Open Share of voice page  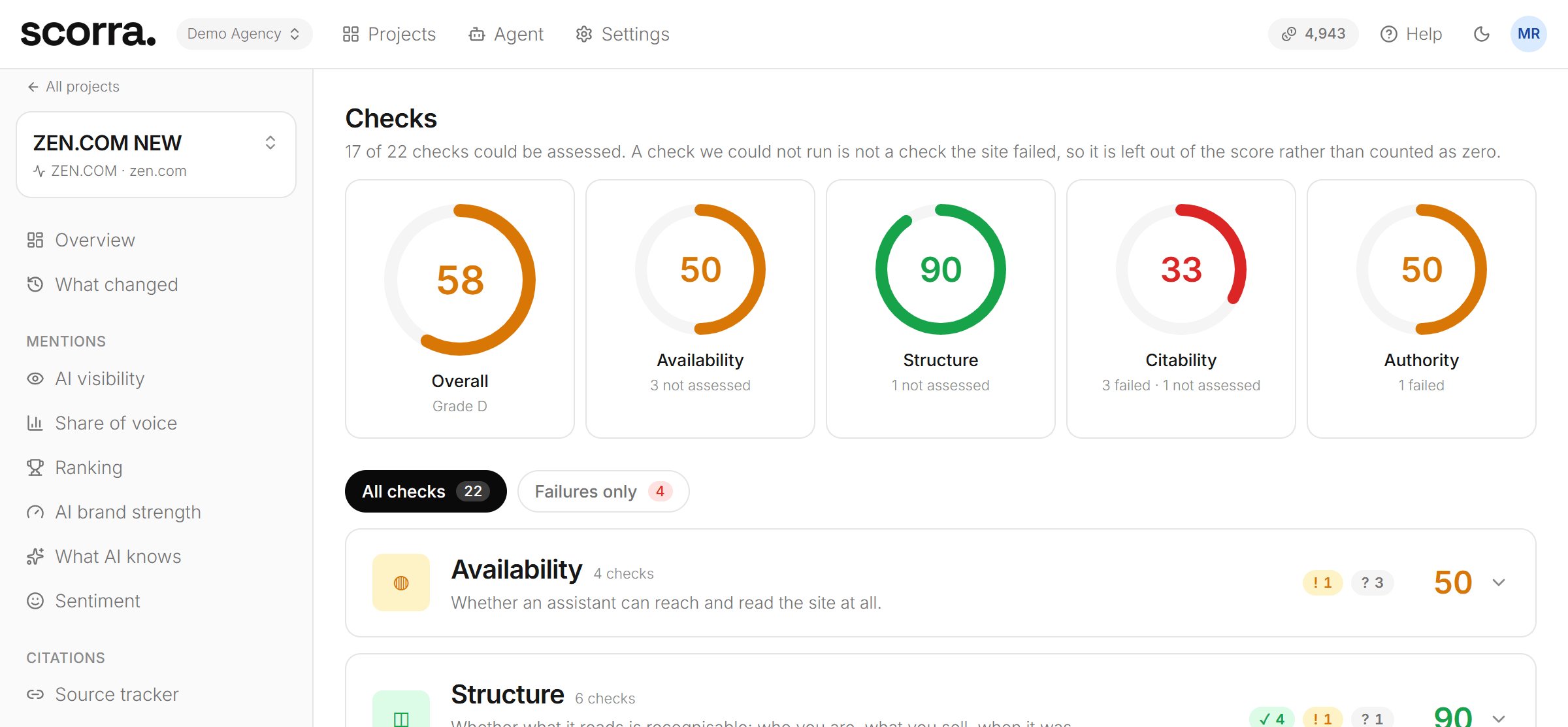102,423
